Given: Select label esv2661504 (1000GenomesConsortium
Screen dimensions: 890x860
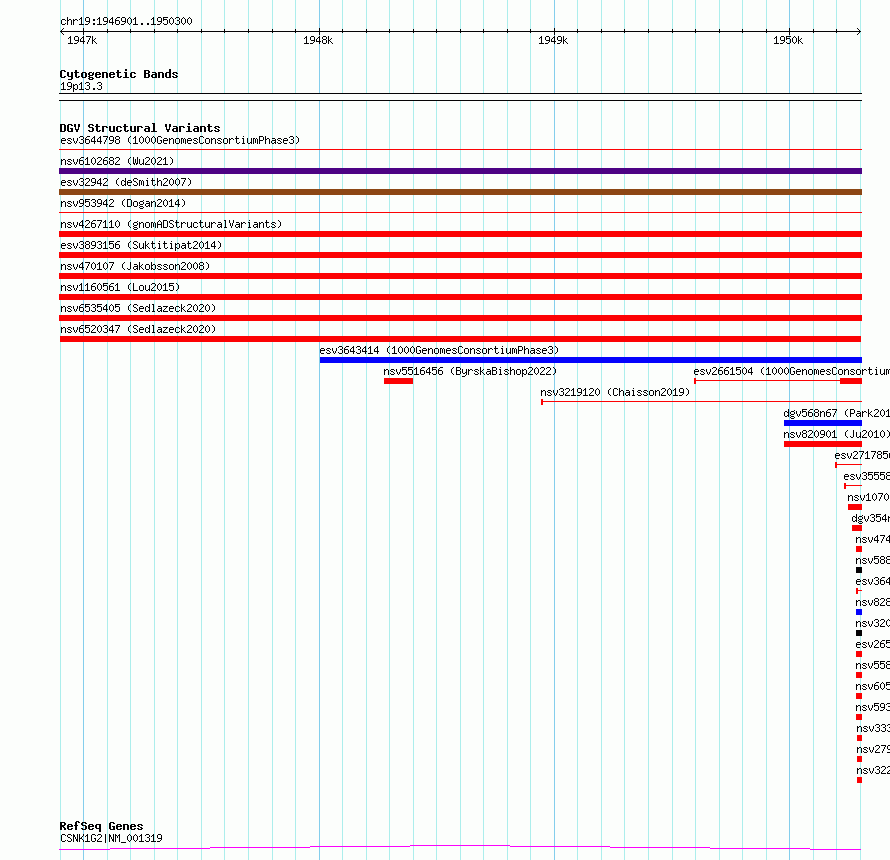Looking at the screenshot, I should [791, 371].
